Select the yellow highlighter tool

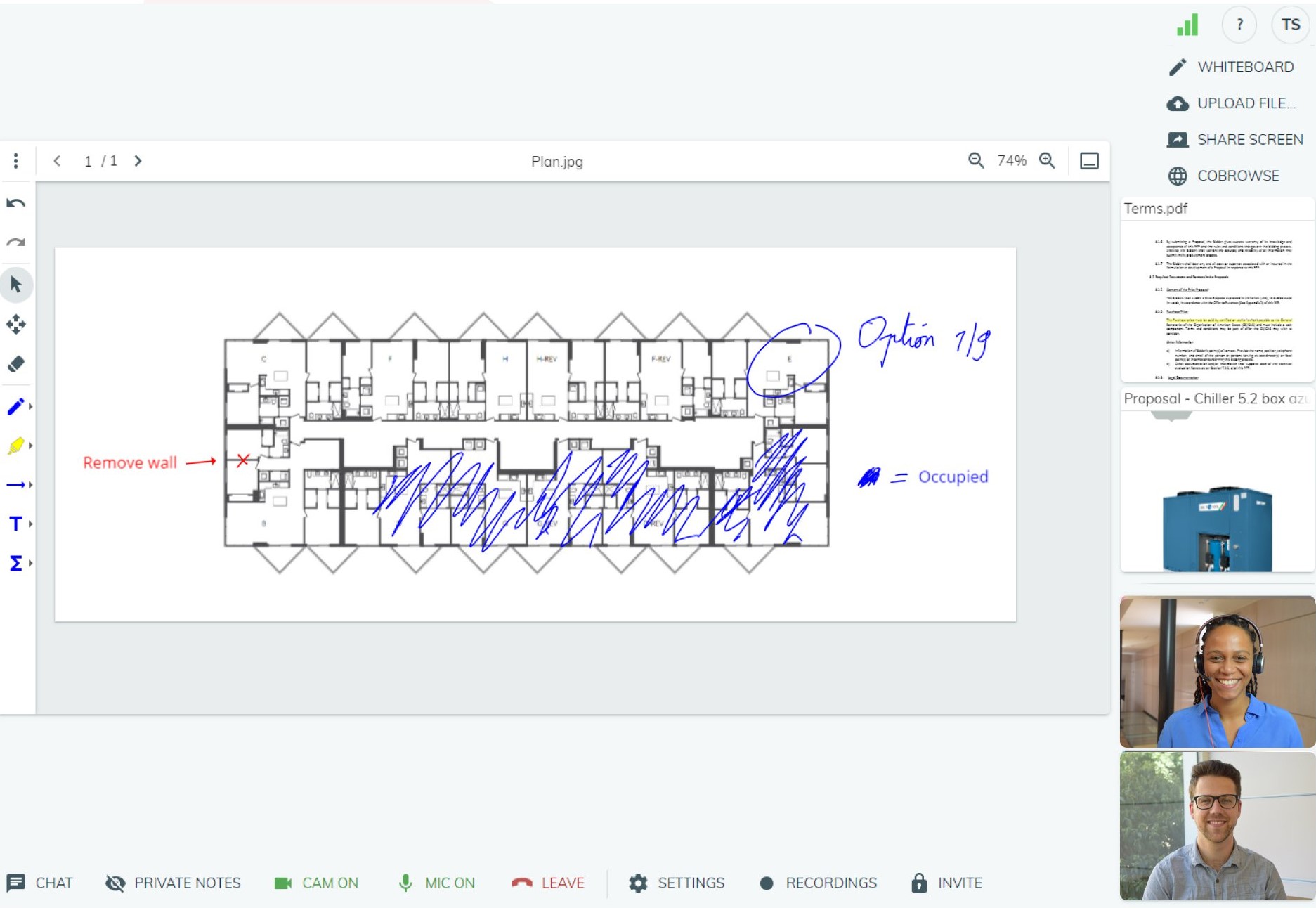15,446
